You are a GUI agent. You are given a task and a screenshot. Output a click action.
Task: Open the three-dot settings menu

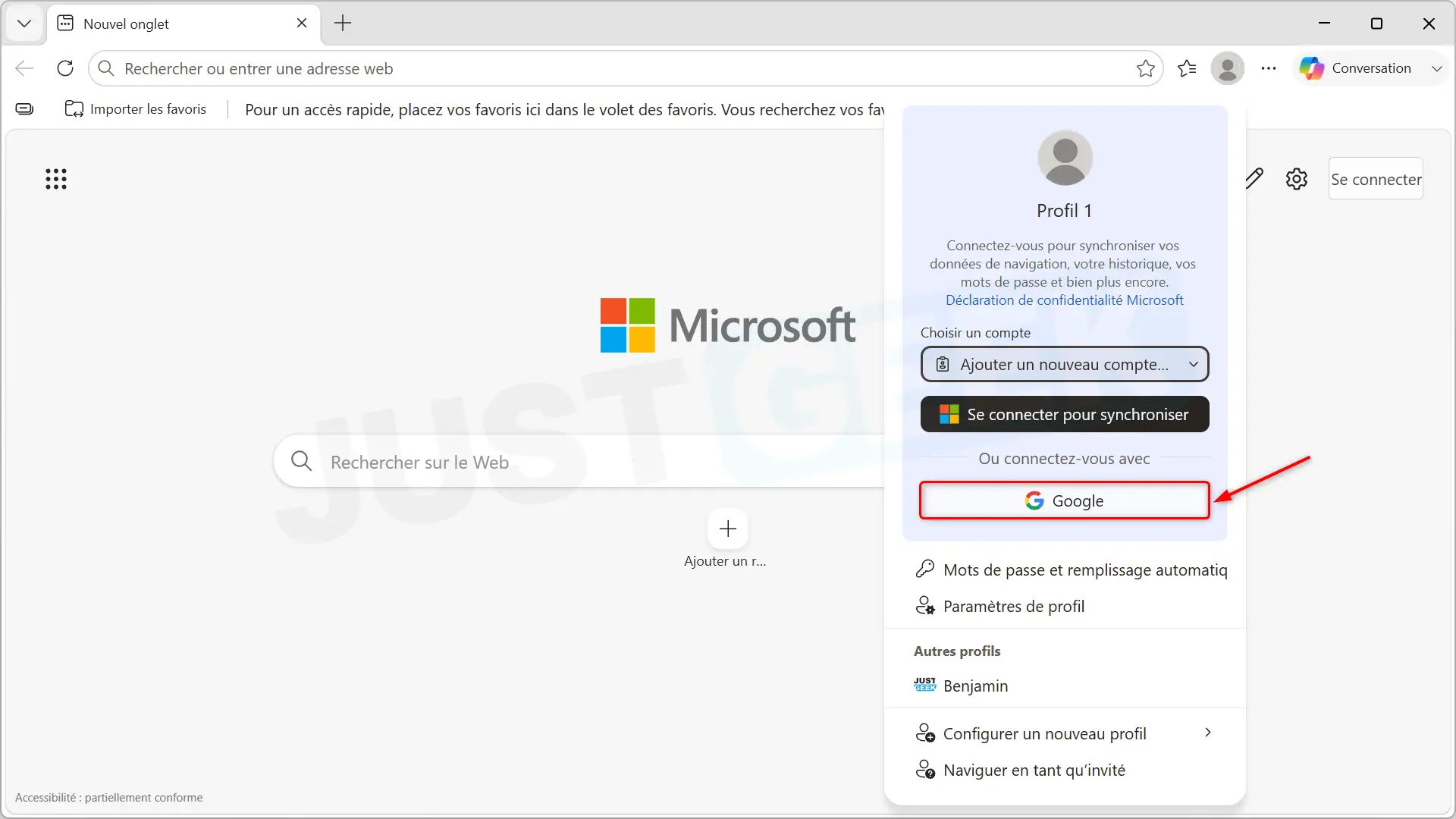[1269, 68]
